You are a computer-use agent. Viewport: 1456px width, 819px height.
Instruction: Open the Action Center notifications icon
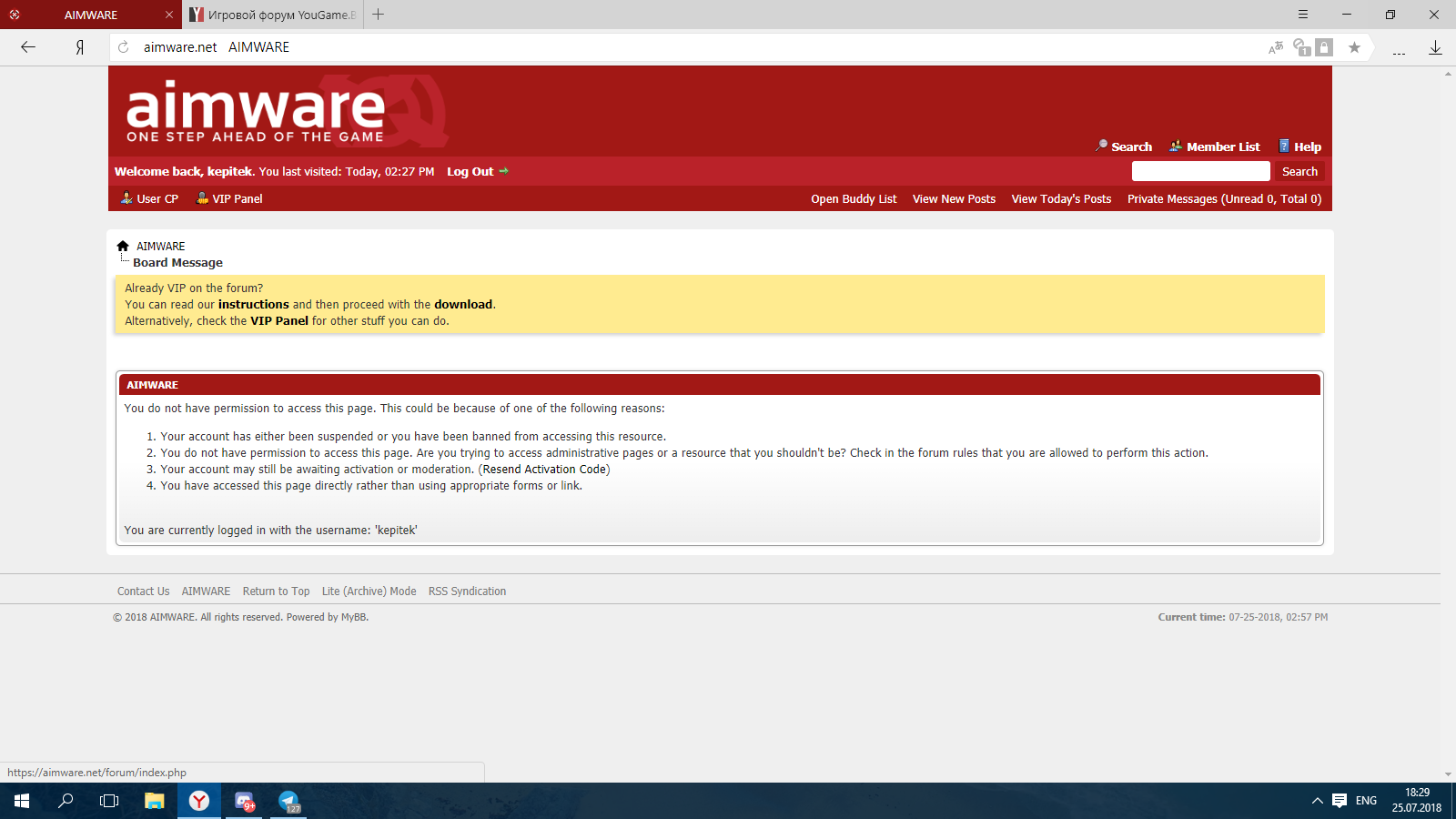coord(1340,801)
